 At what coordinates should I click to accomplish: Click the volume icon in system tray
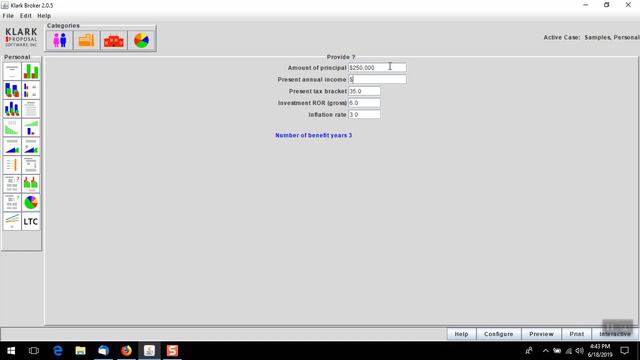(x=580, y=351)
